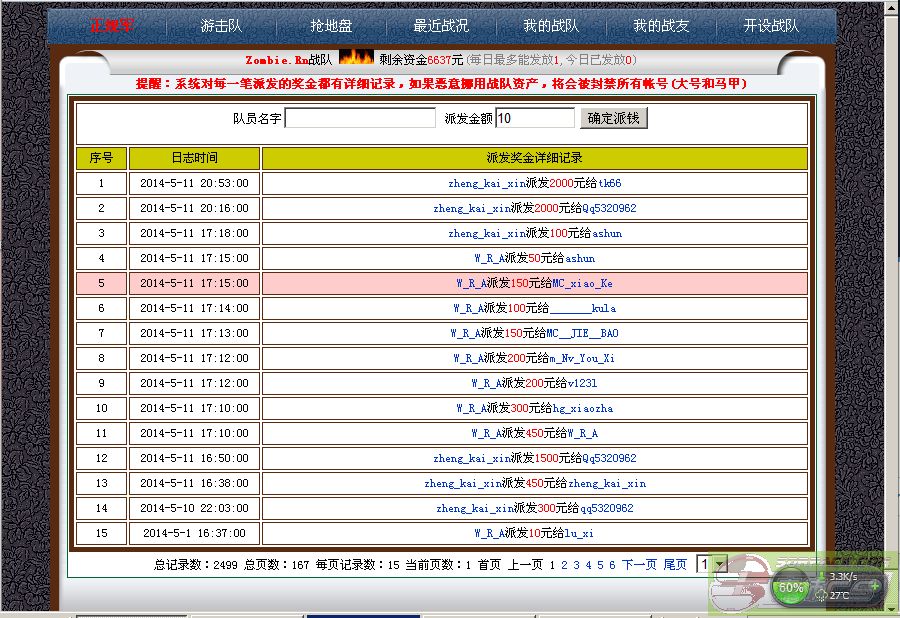Click the 队员名字 input field
This screenshot has height=618, width=900.
click(x=360, y=118)
